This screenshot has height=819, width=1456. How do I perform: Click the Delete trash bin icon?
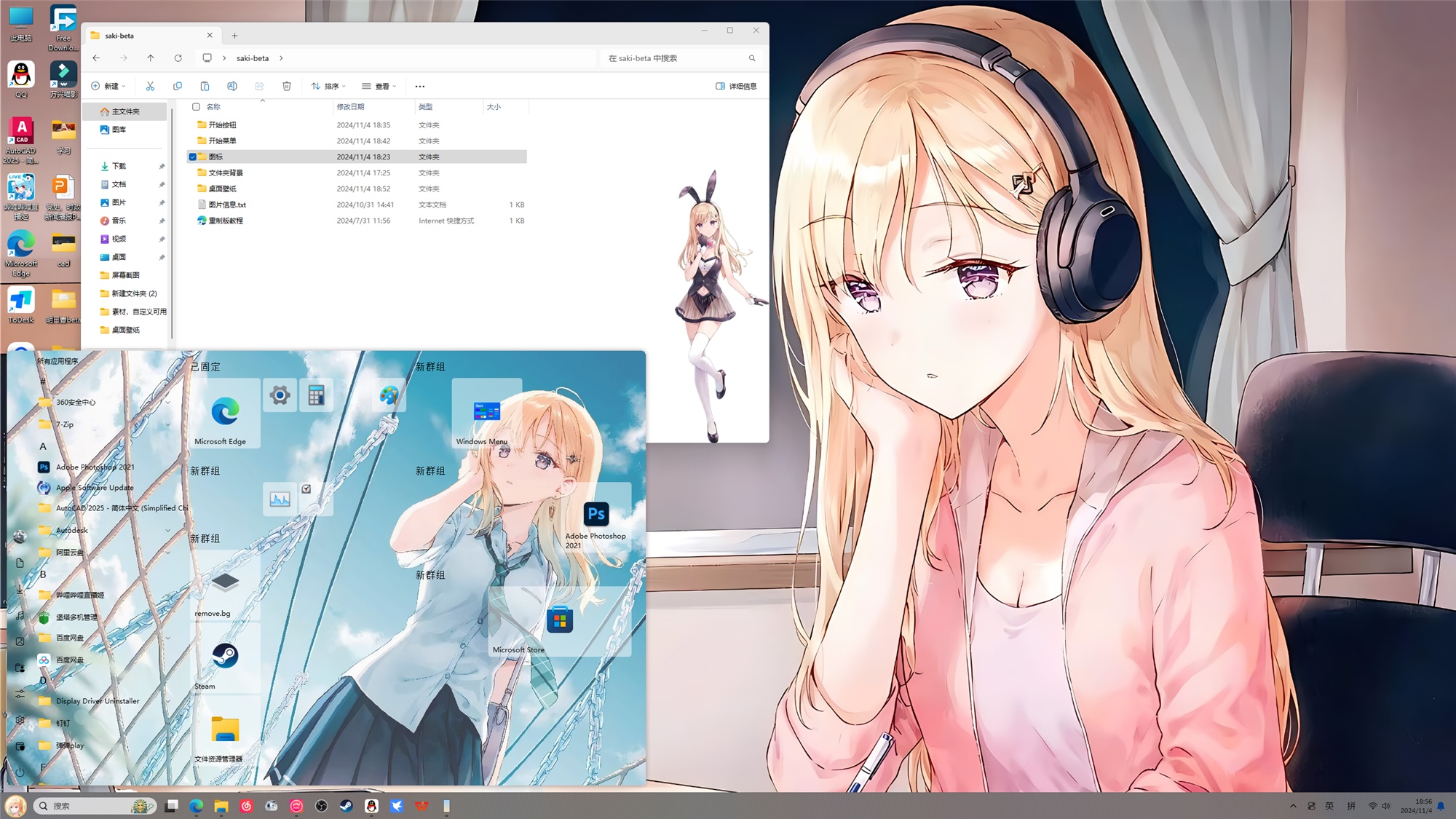(287, 86)
